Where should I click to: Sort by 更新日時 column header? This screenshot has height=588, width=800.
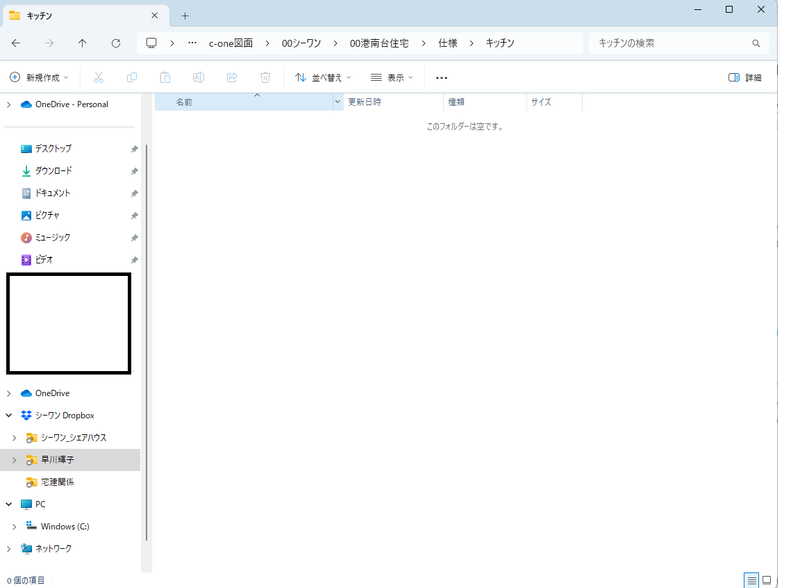[365, 102]
